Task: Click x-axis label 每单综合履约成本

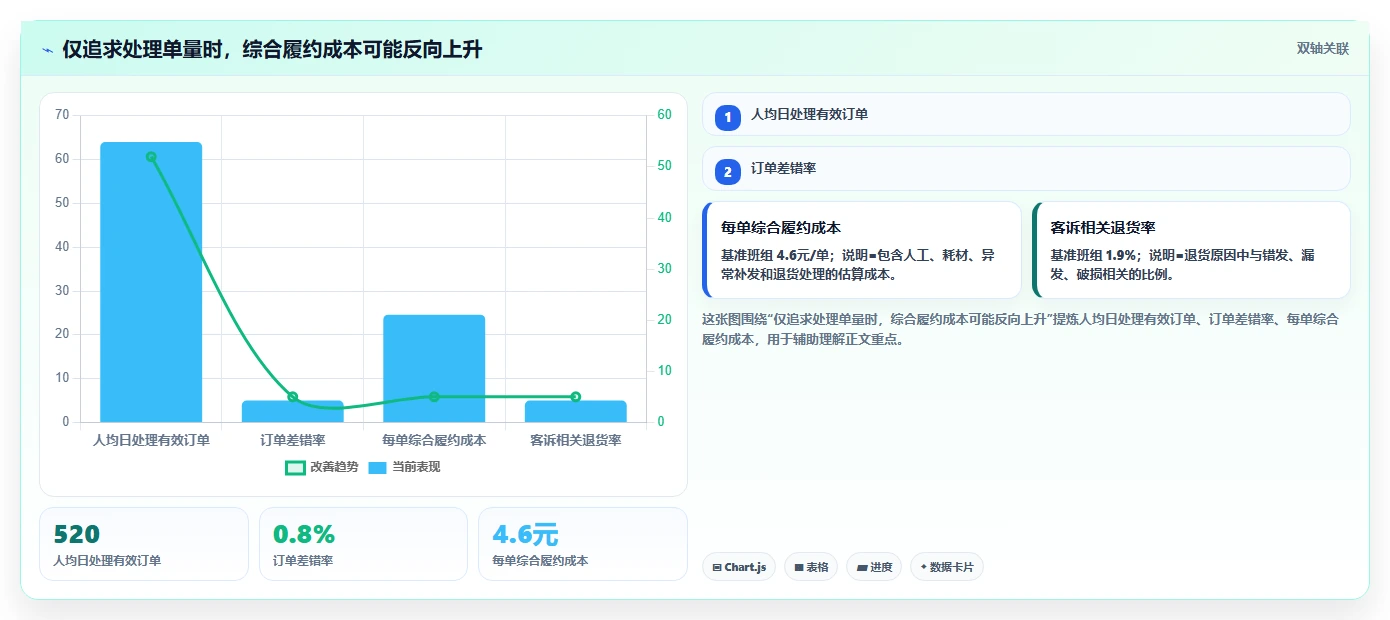Action: point(434,440)
